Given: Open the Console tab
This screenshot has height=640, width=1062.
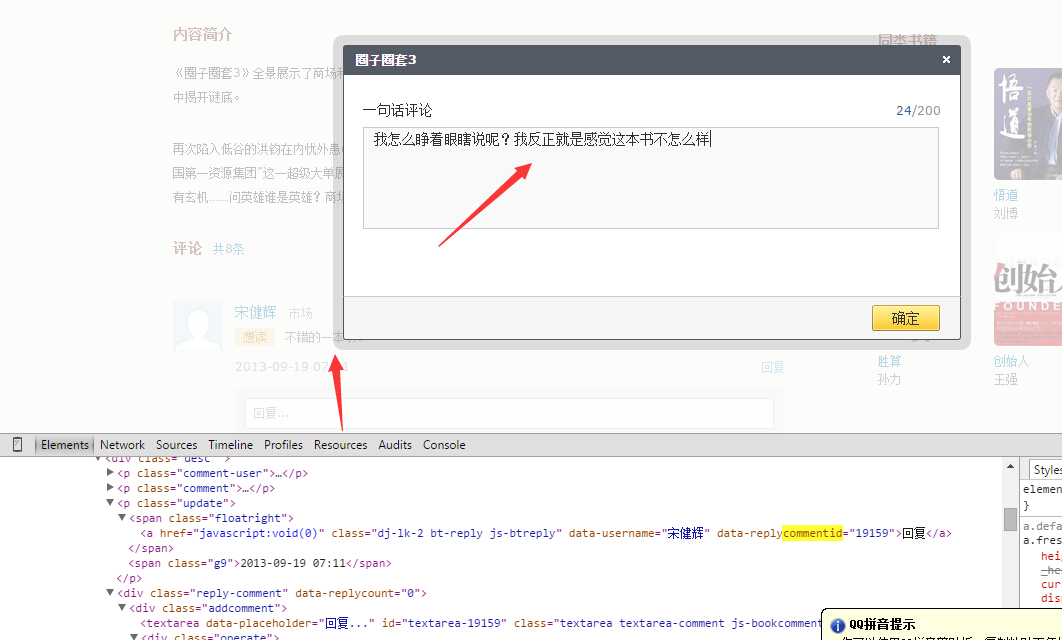Looking at the screenshot, I should (444, 445).
